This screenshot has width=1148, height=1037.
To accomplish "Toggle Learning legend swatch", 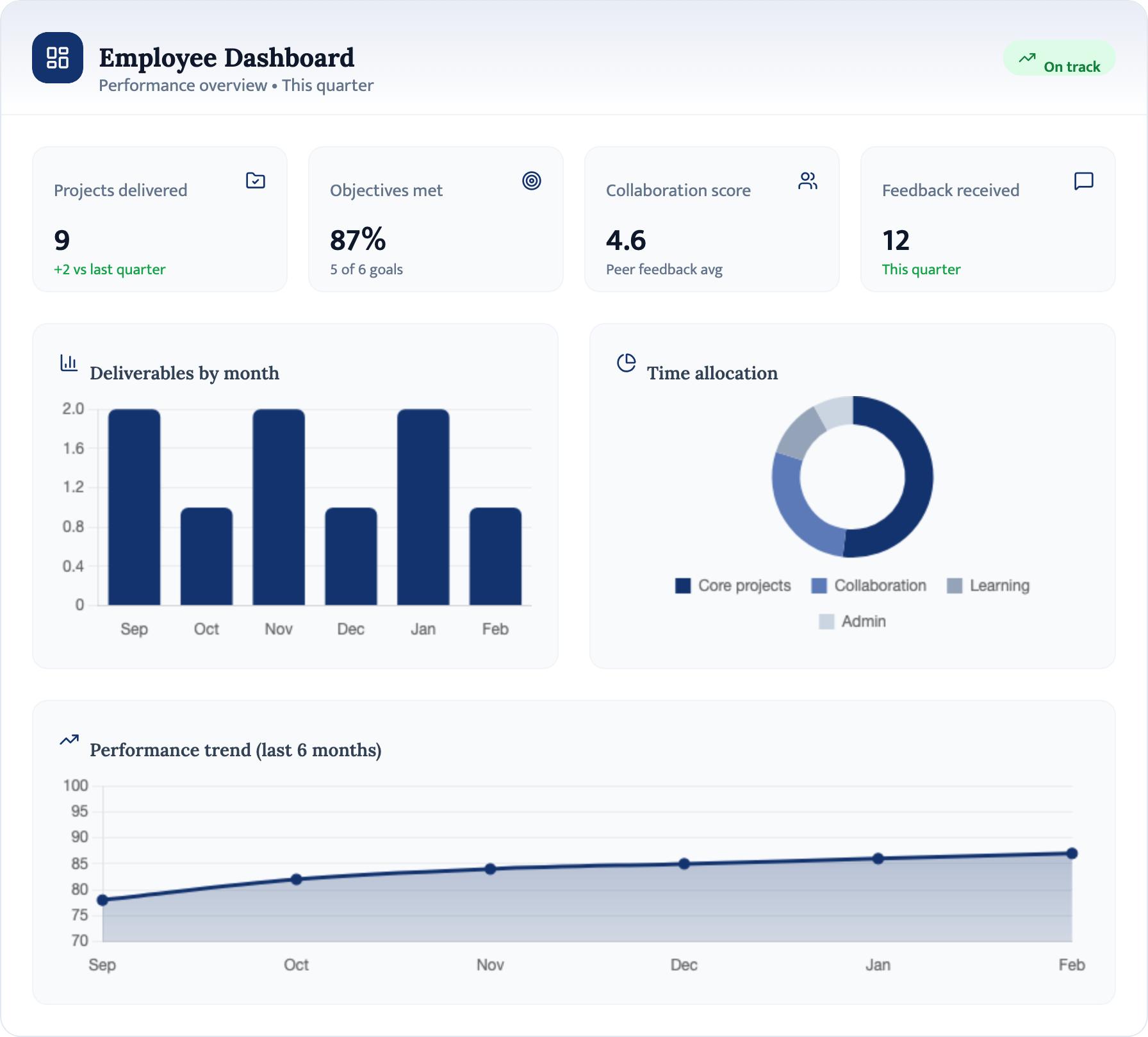I will (x=955, y=586).
